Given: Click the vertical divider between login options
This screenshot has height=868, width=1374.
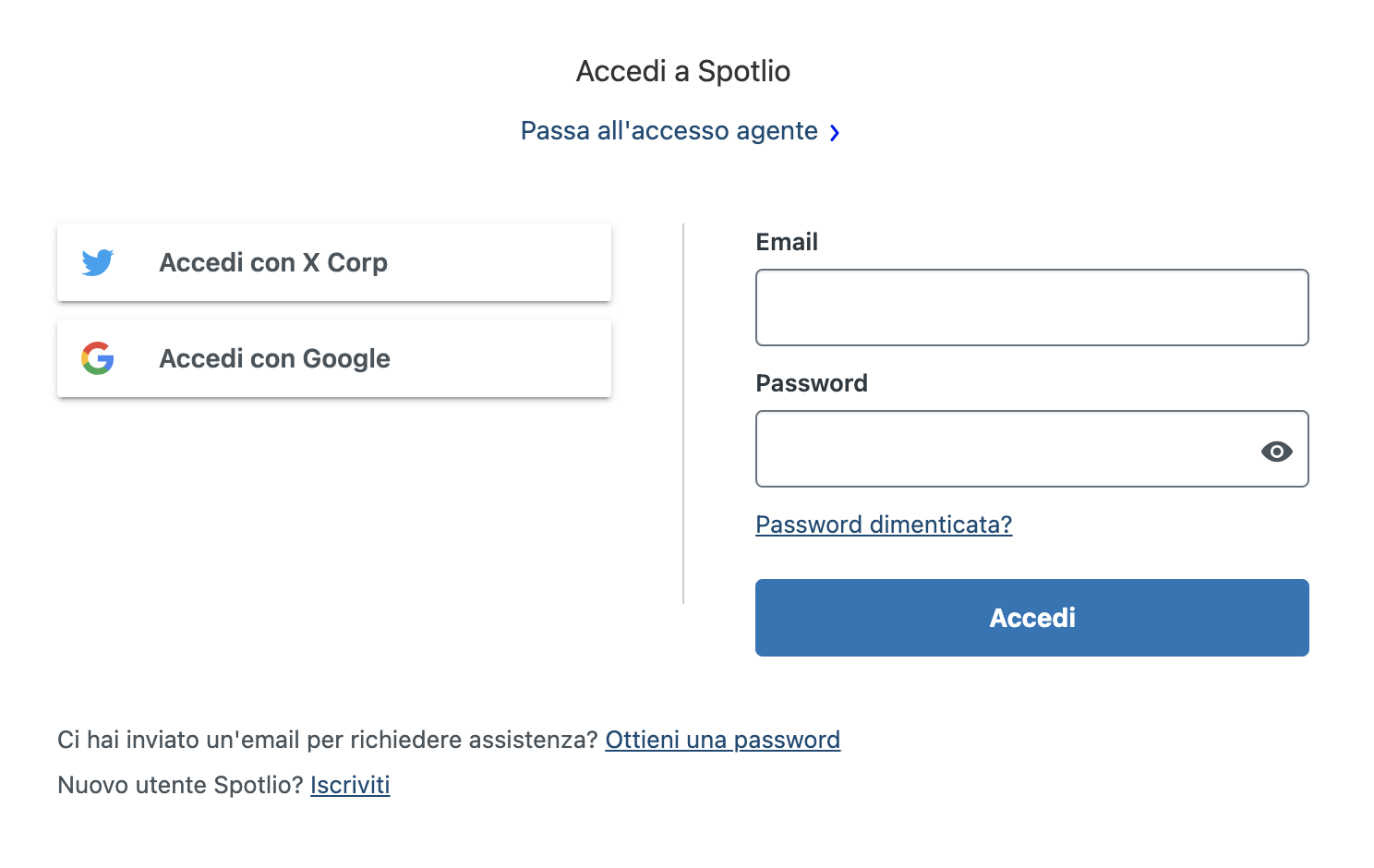Looking at the screenshot, I should coord(683,414).
